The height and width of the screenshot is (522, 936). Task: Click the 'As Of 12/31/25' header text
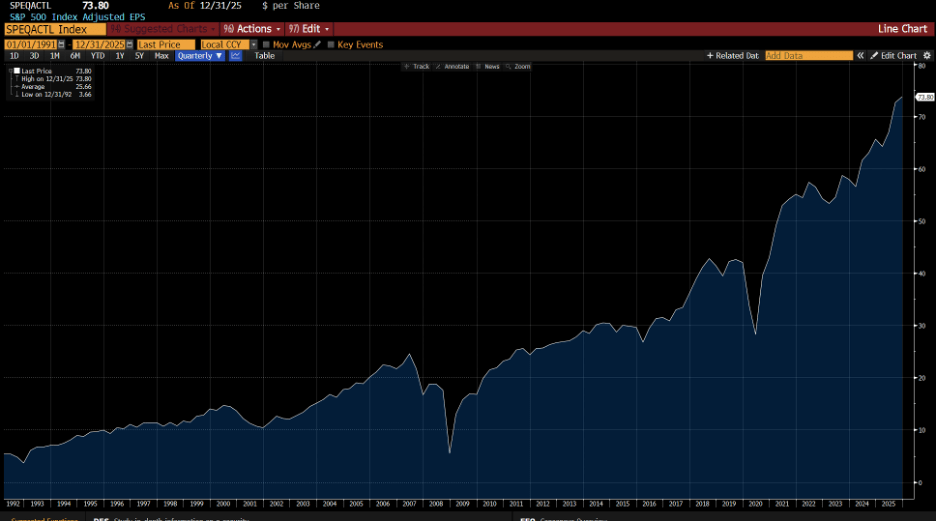tap(205, 6)
